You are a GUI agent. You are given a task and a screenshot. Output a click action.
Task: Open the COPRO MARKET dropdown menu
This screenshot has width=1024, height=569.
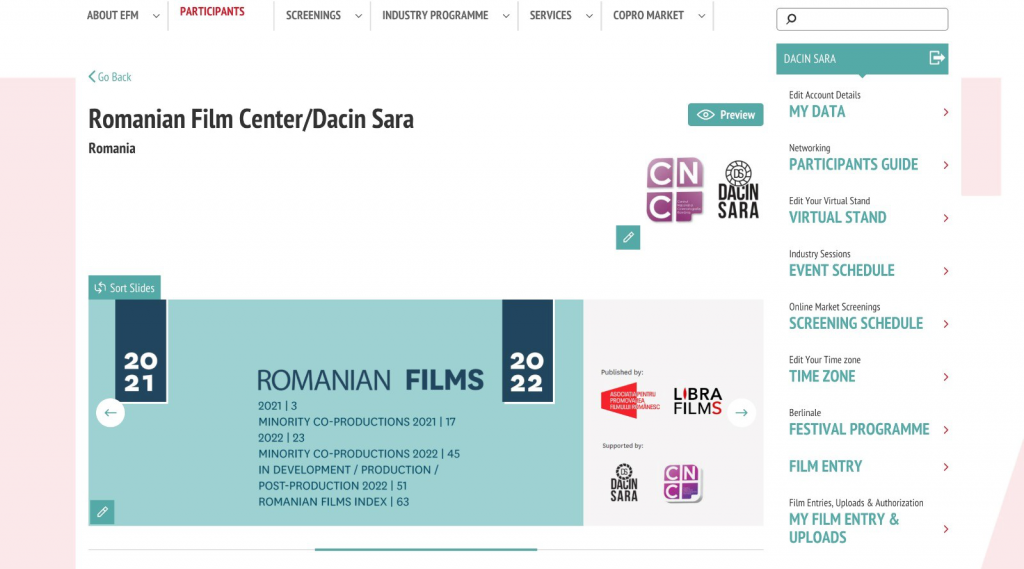coord(659,15)
